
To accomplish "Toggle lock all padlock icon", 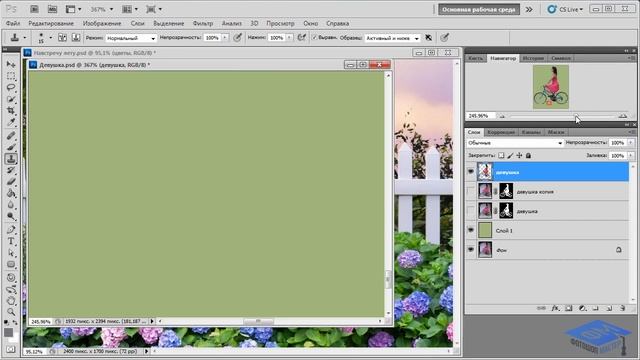I will [528, 155].
